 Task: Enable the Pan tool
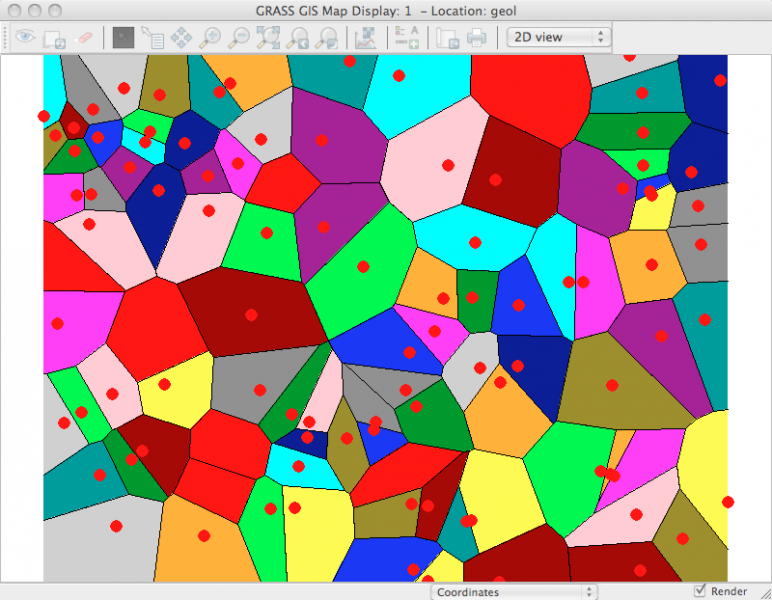[181, 38]
